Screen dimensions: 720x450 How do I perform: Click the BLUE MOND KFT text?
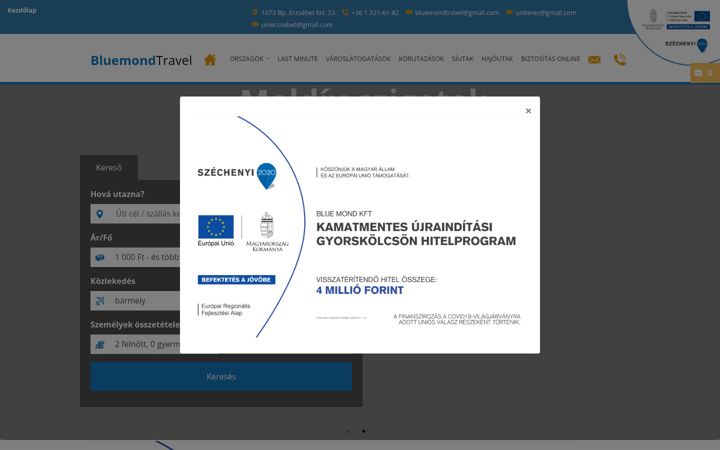[344, 214]
